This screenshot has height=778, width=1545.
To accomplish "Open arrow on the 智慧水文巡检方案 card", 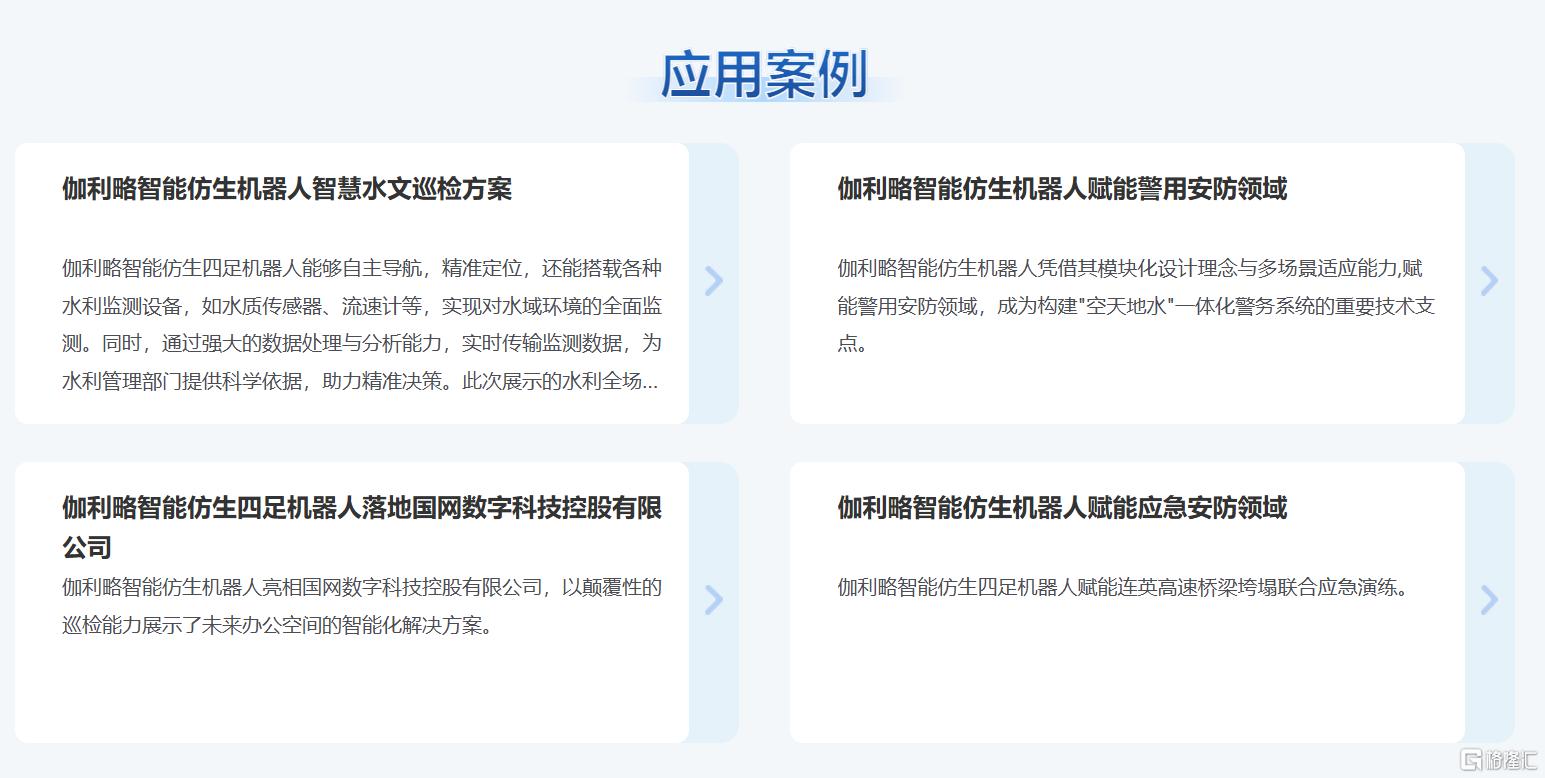I will pos(713,281).
